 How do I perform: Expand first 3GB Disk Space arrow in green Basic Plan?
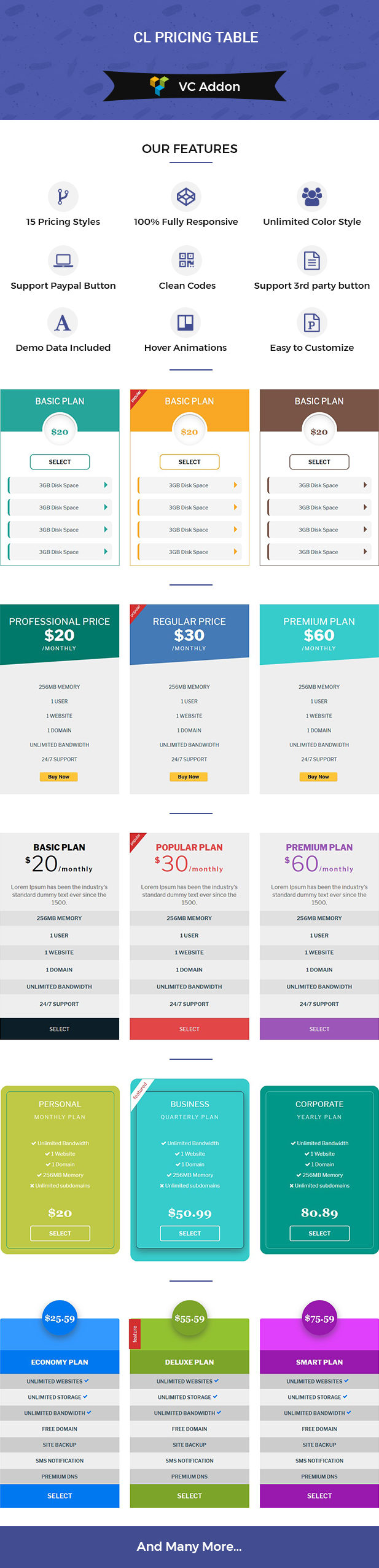tap(106, 485)
